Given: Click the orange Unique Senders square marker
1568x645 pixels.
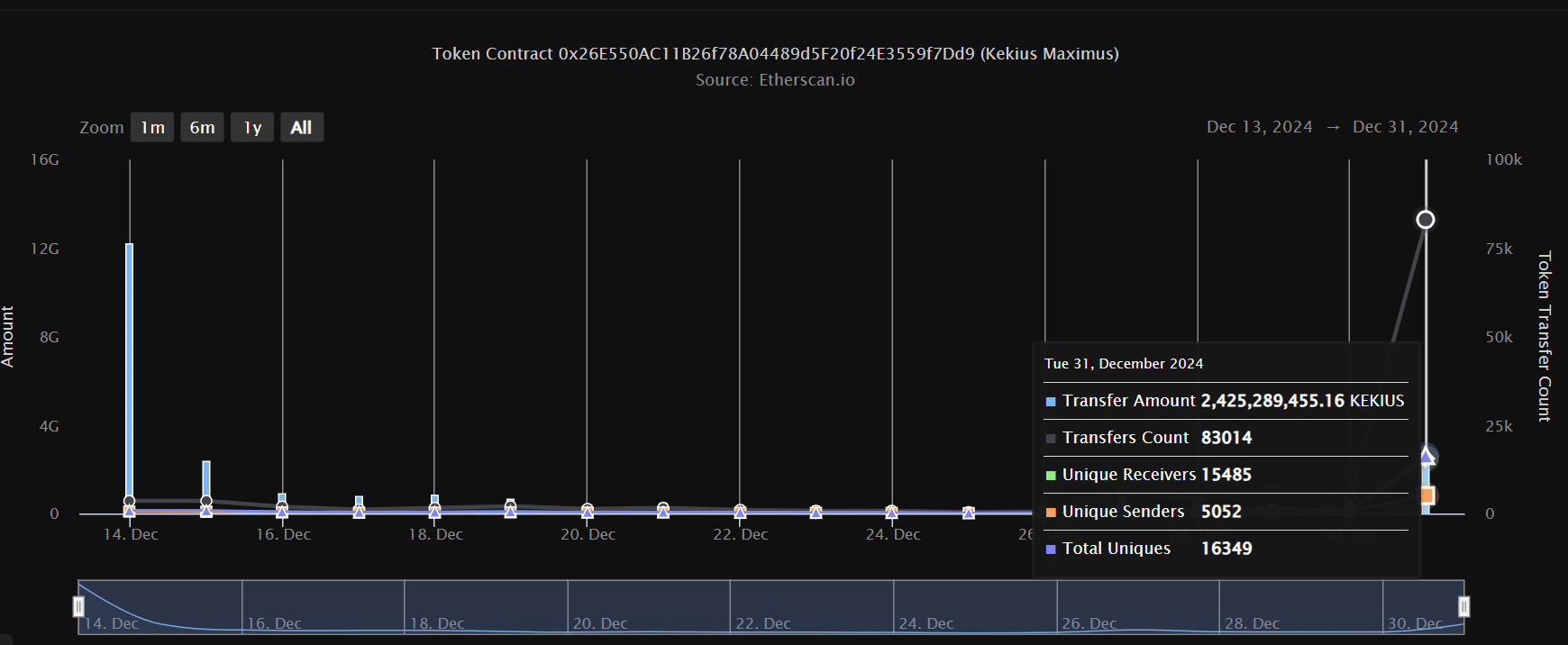Looking at the screenshot, I should [1427, 495].
